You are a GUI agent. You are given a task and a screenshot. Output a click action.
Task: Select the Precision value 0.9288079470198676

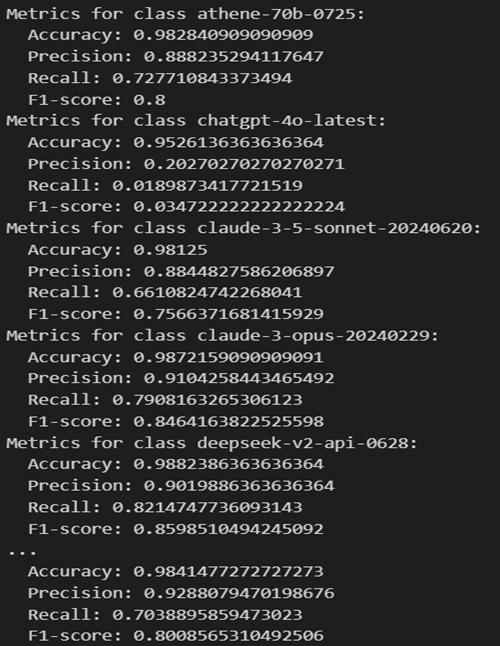pyautogui.click(x=239, y=593)
